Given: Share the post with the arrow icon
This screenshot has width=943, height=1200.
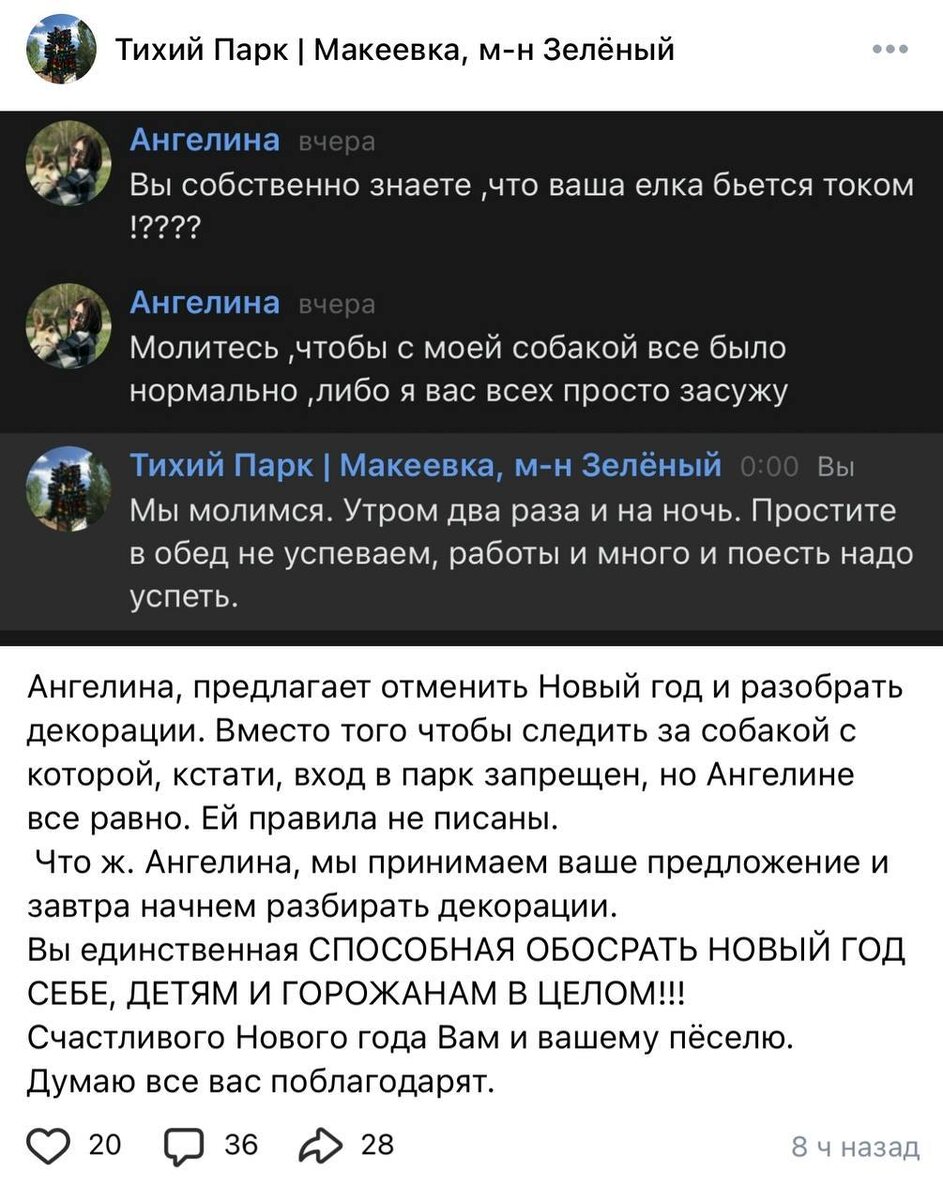Looking at the screenshot, I should click(318, 1144).
